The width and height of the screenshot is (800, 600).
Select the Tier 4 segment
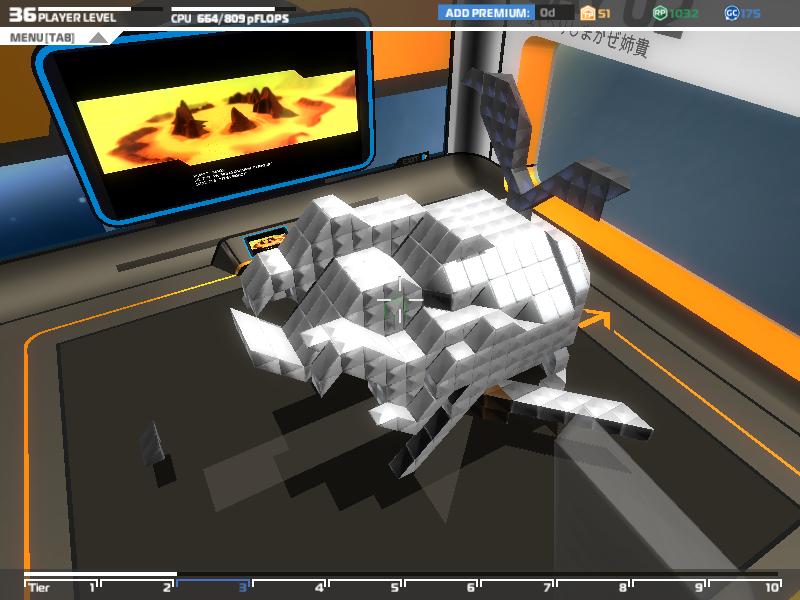[x=289, y=587]
